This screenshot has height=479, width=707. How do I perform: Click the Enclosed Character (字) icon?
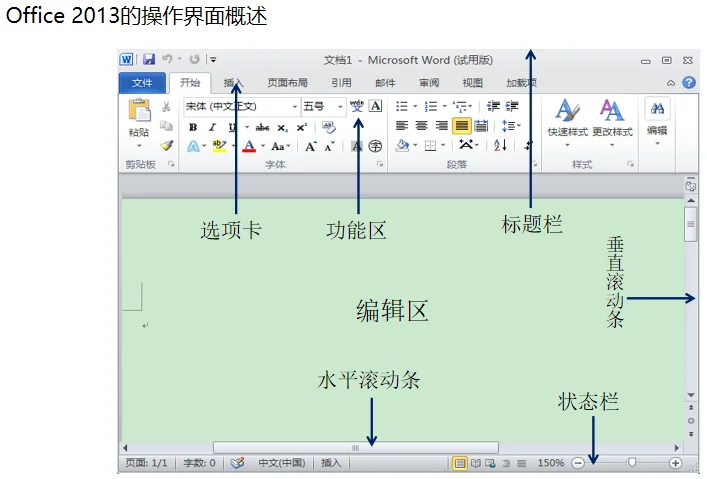coord(375,146)
